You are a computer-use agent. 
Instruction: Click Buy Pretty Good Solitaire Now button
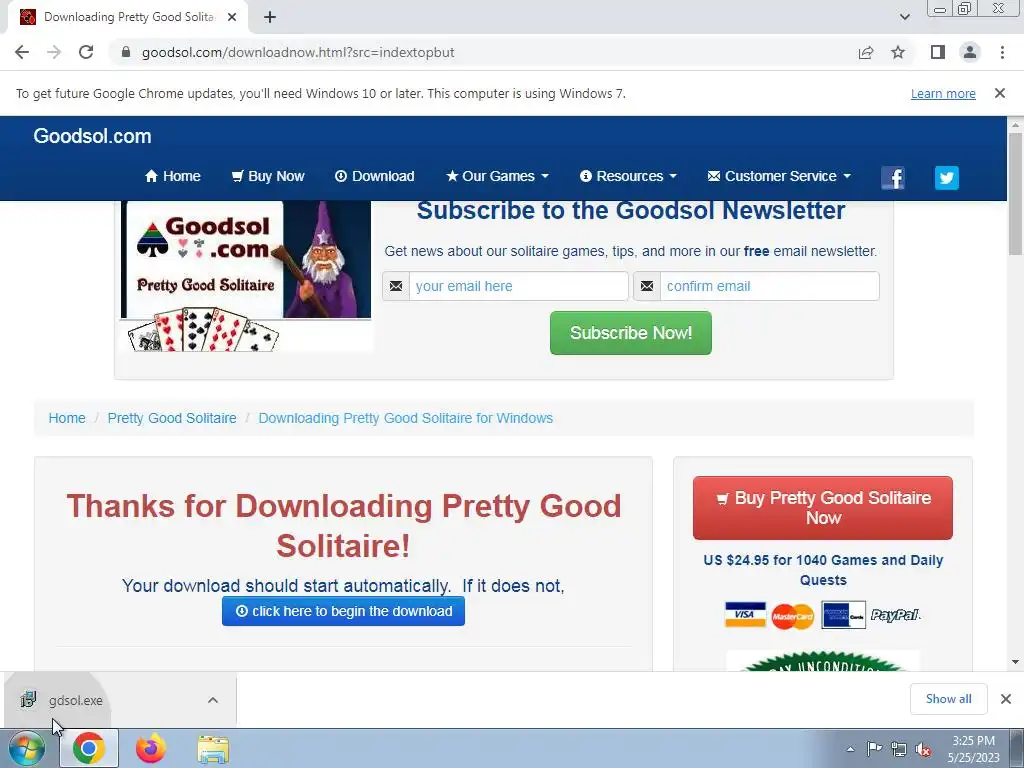tap(822, 508)
